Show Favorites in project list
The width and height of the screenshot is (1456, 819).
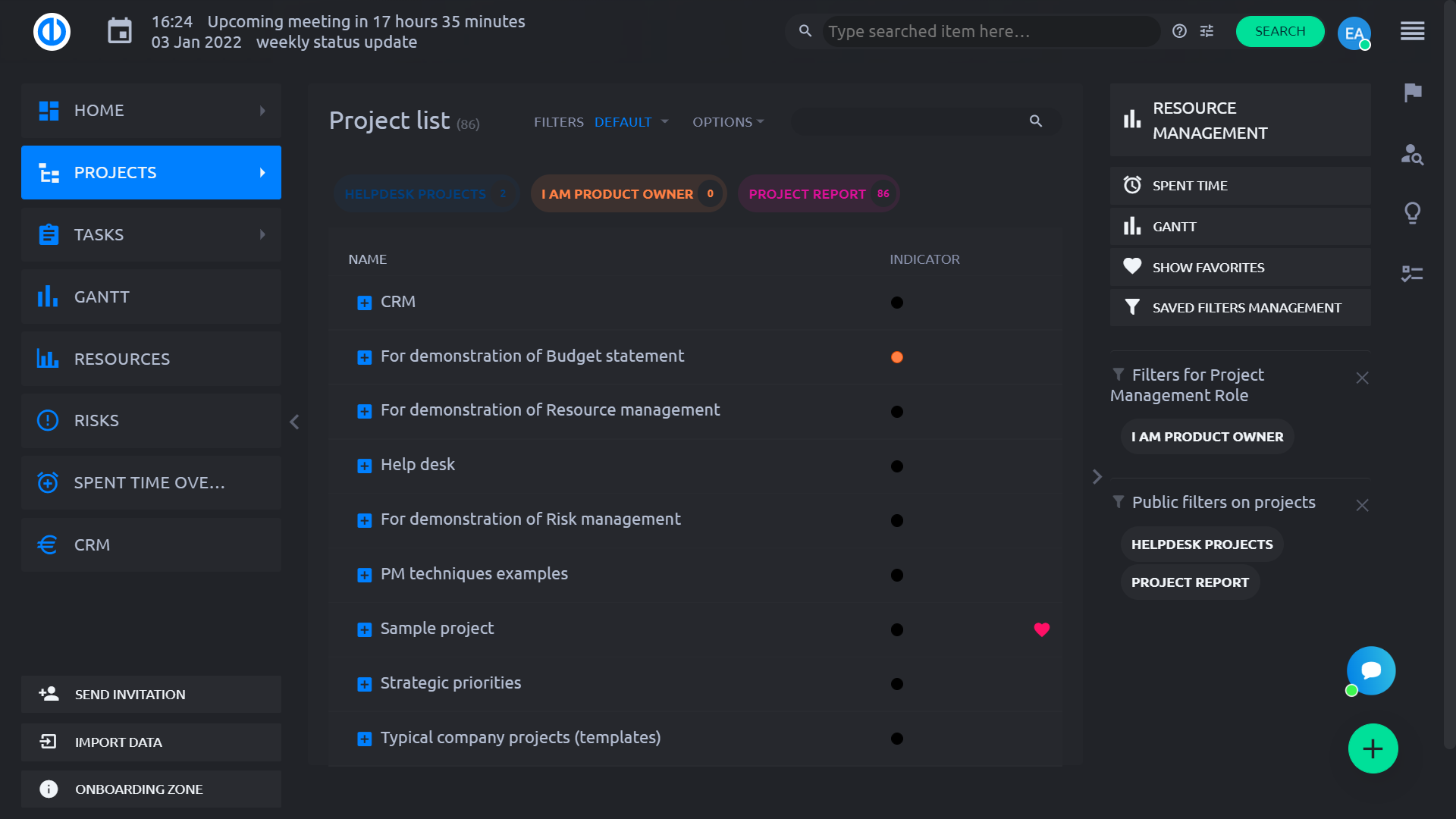coord(1208,267)
